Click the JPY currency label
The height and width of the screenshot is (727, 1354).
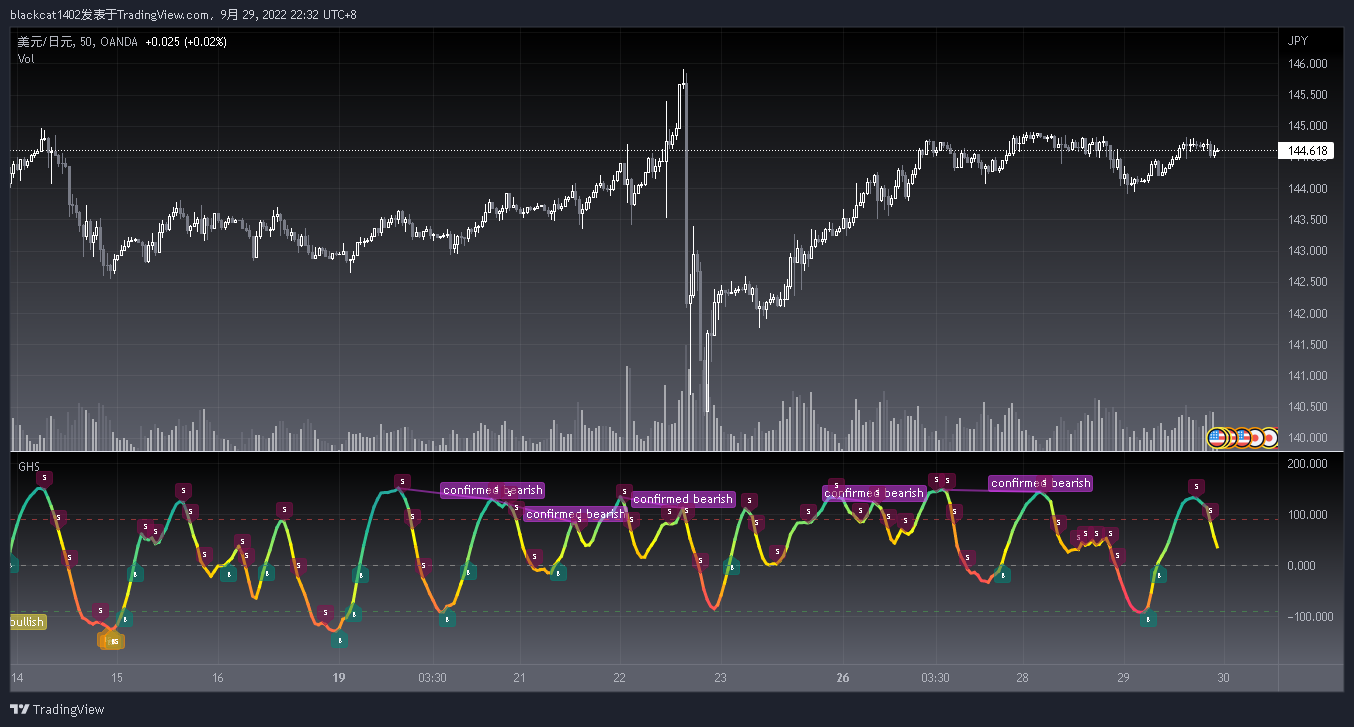point(1298,41)
